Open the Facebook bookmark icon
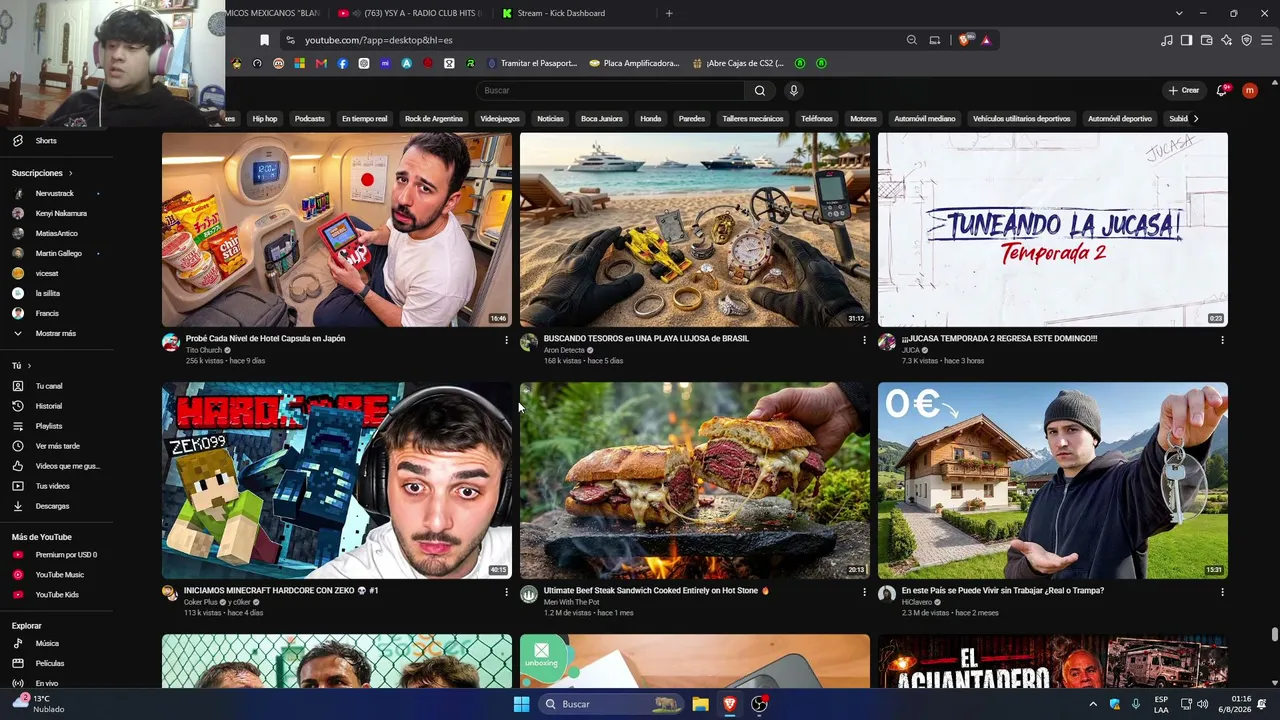1280x720 pixels. 342,63
